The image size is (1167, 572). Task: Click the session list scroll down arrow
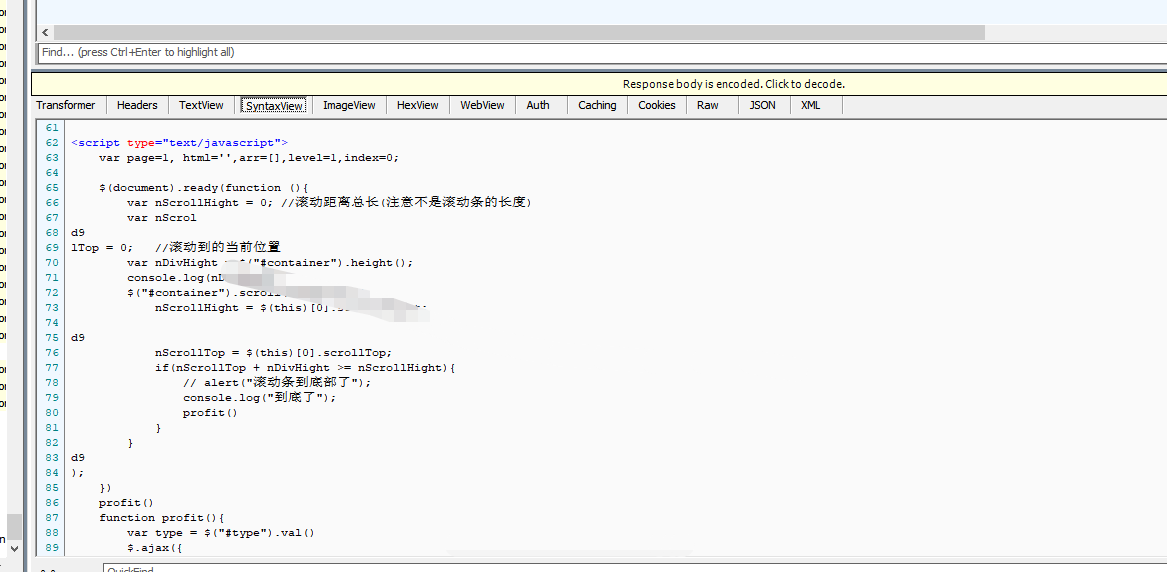pyautogui.click(x=13, y=549)
